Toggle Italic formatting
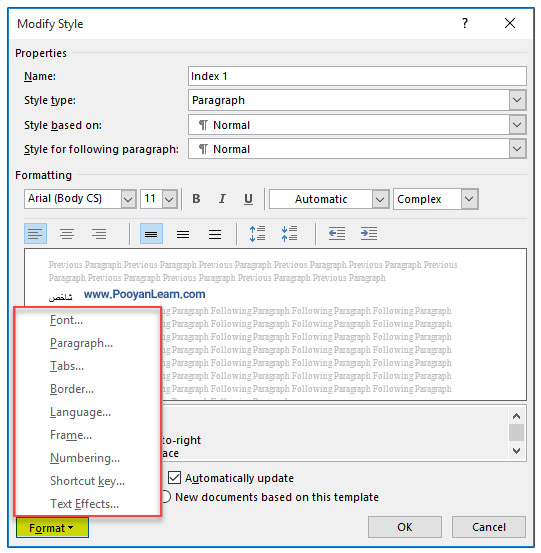The width and height of the screenshot is (541, 553). pyautogui.click(x=222, y=199)
